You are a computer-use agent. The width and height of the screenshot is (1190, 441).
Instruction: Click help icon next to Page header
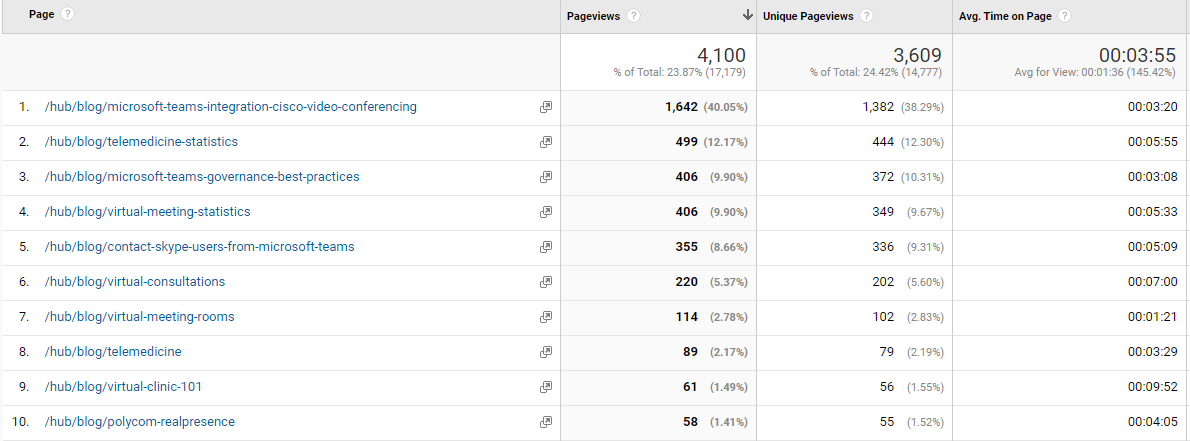[x=68, y=14]
